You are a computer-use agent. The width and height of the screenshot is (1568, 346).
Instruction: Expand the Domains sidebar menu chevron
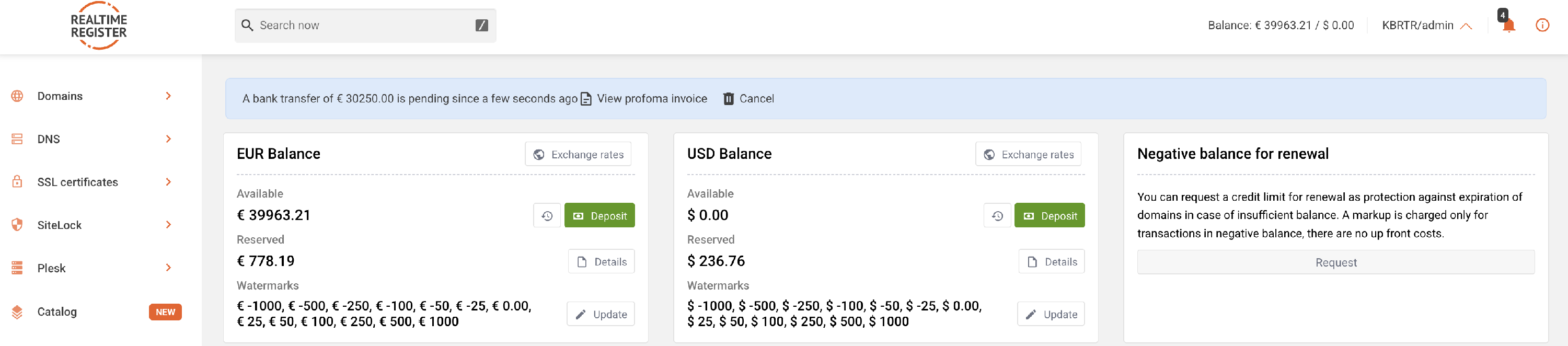point(169,96)
